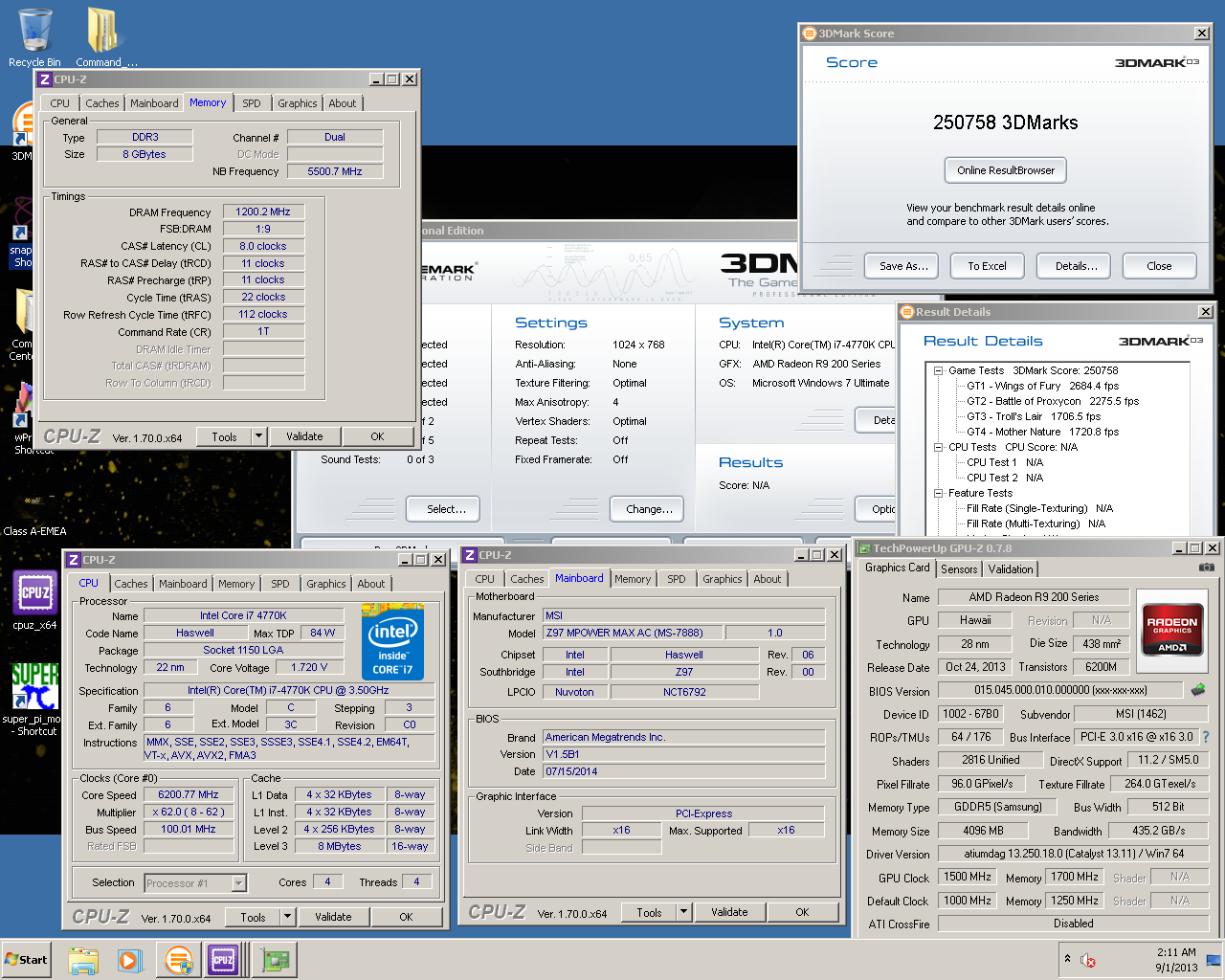Open Caches tab in Intel CPU window

point(131,584)
